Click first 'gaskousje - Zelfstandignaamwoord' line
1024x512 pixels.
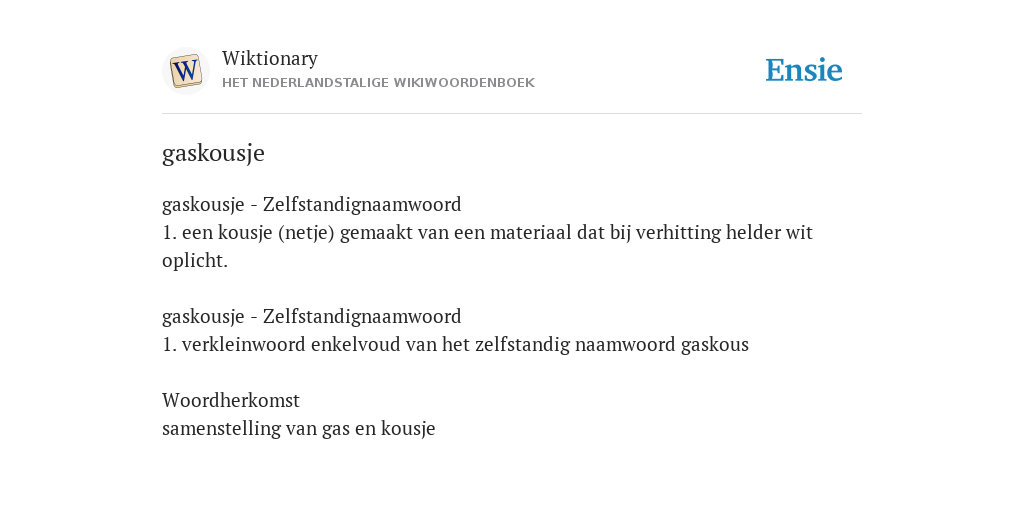coord(312,204)
